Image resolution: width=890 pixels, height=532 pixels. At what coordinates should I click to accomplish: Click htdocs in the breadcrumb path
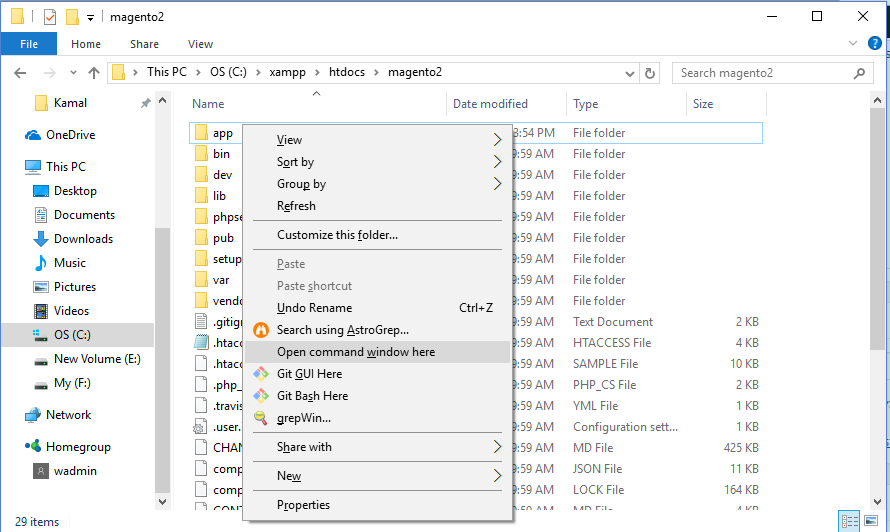coord(347,72)
